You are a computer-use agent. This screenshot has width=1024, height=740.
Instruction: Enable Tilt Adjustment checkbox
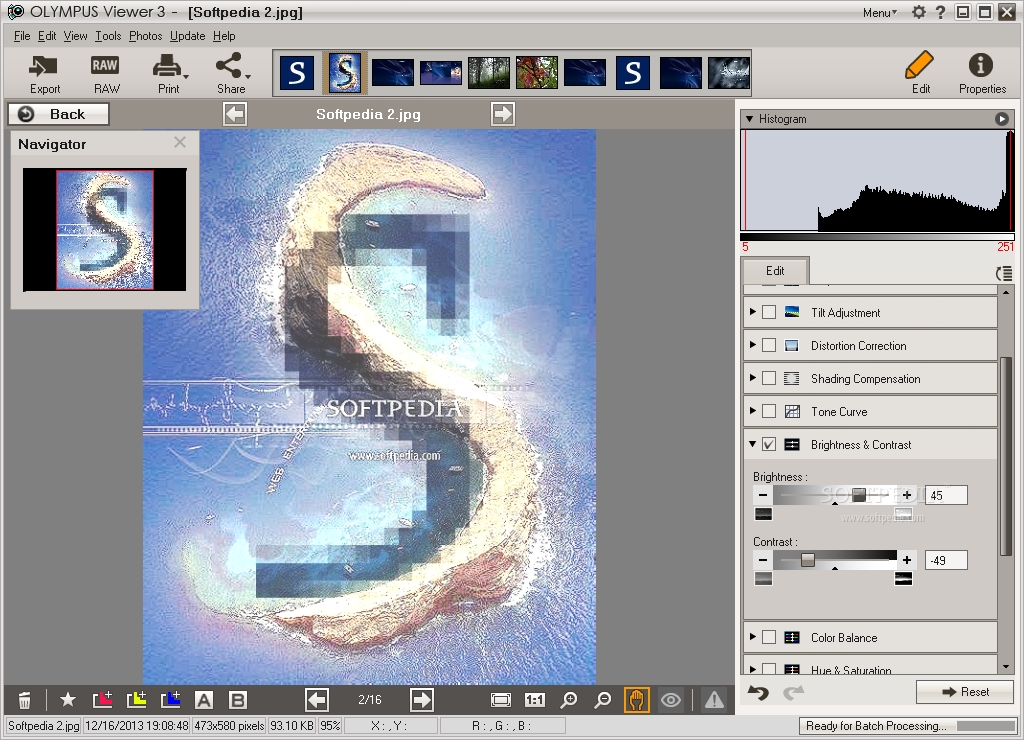[x=769, y=312]
